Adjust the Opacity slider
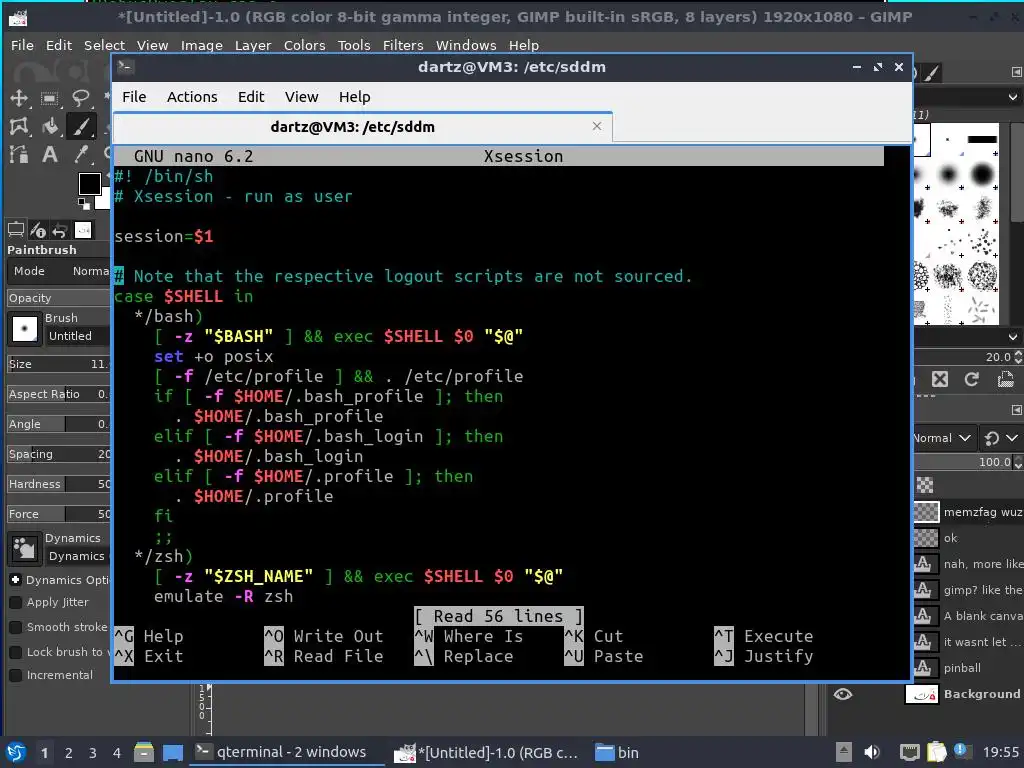Viewport: 1024px width, 768px height. point(59,298)
